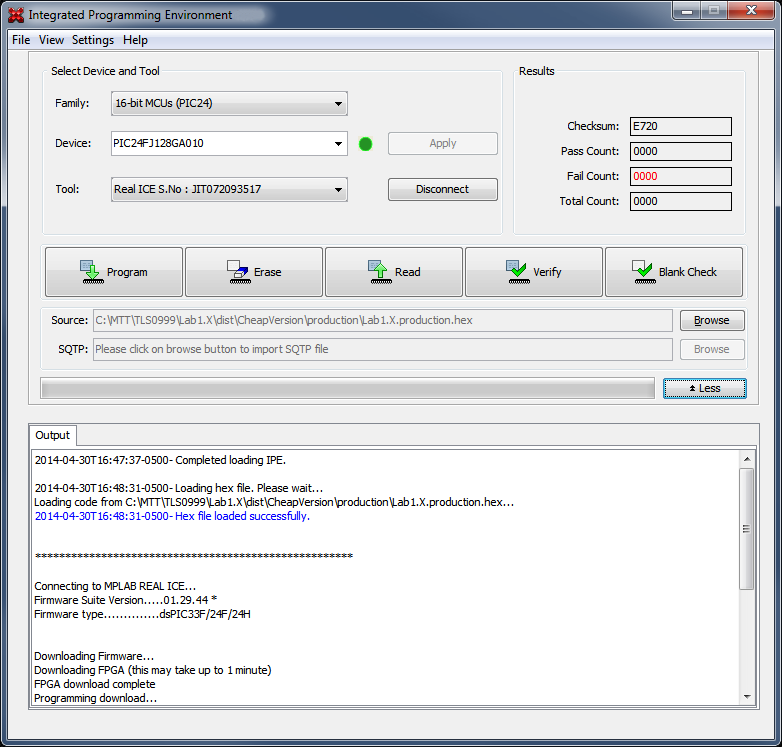Image resolution: width=782 pixels, height=747 pixels.
Task: Click the Erase device button
Action: point(254,272)
